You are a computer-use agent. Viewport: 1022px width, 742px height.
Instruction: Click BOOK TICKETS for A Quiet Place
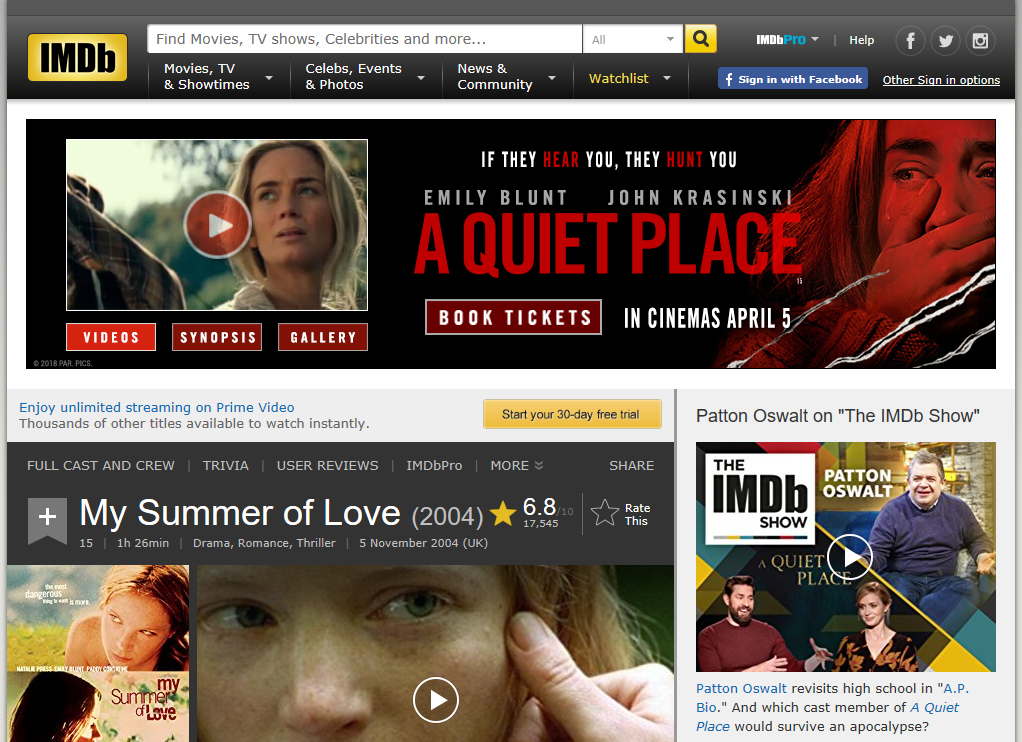[514, 318]
